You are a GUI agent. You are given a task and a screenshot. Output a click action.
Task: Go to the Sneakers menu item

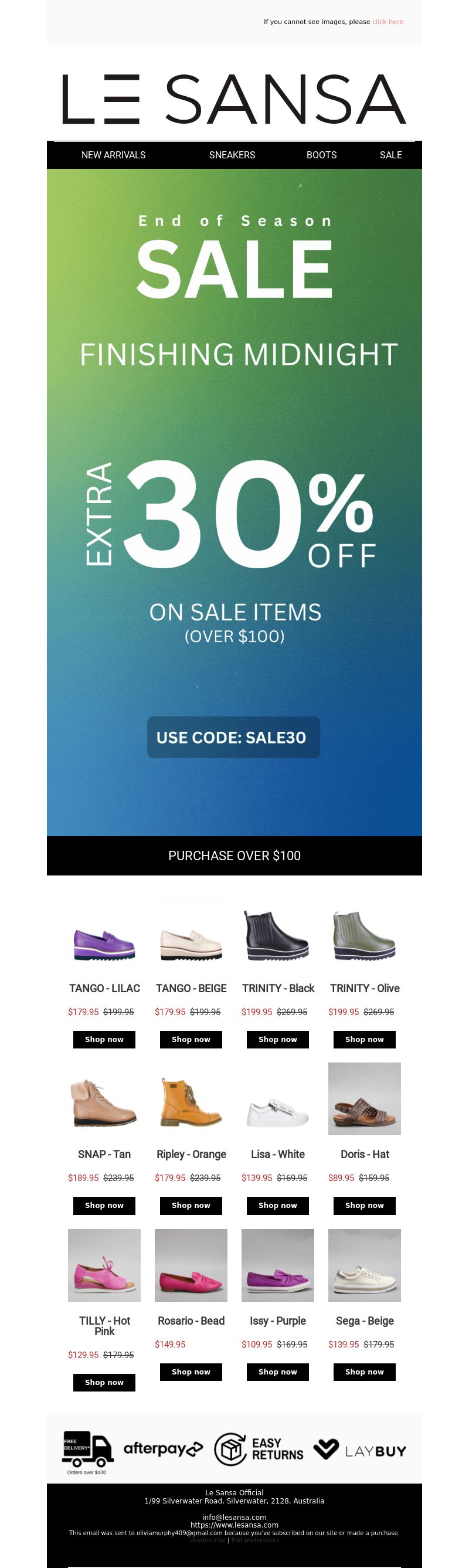(232, 155)
